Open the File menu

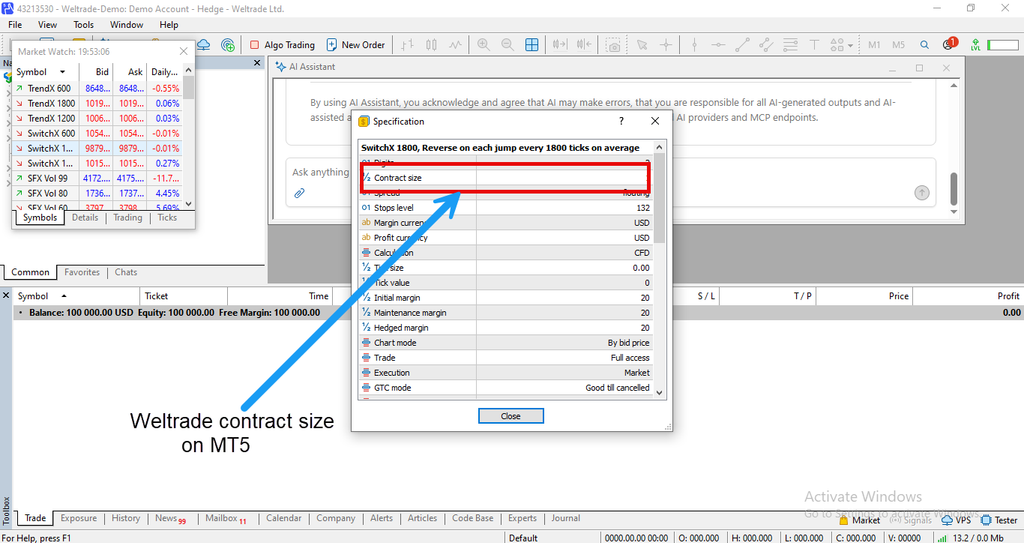pyautogui.click(x=15, y=25)
